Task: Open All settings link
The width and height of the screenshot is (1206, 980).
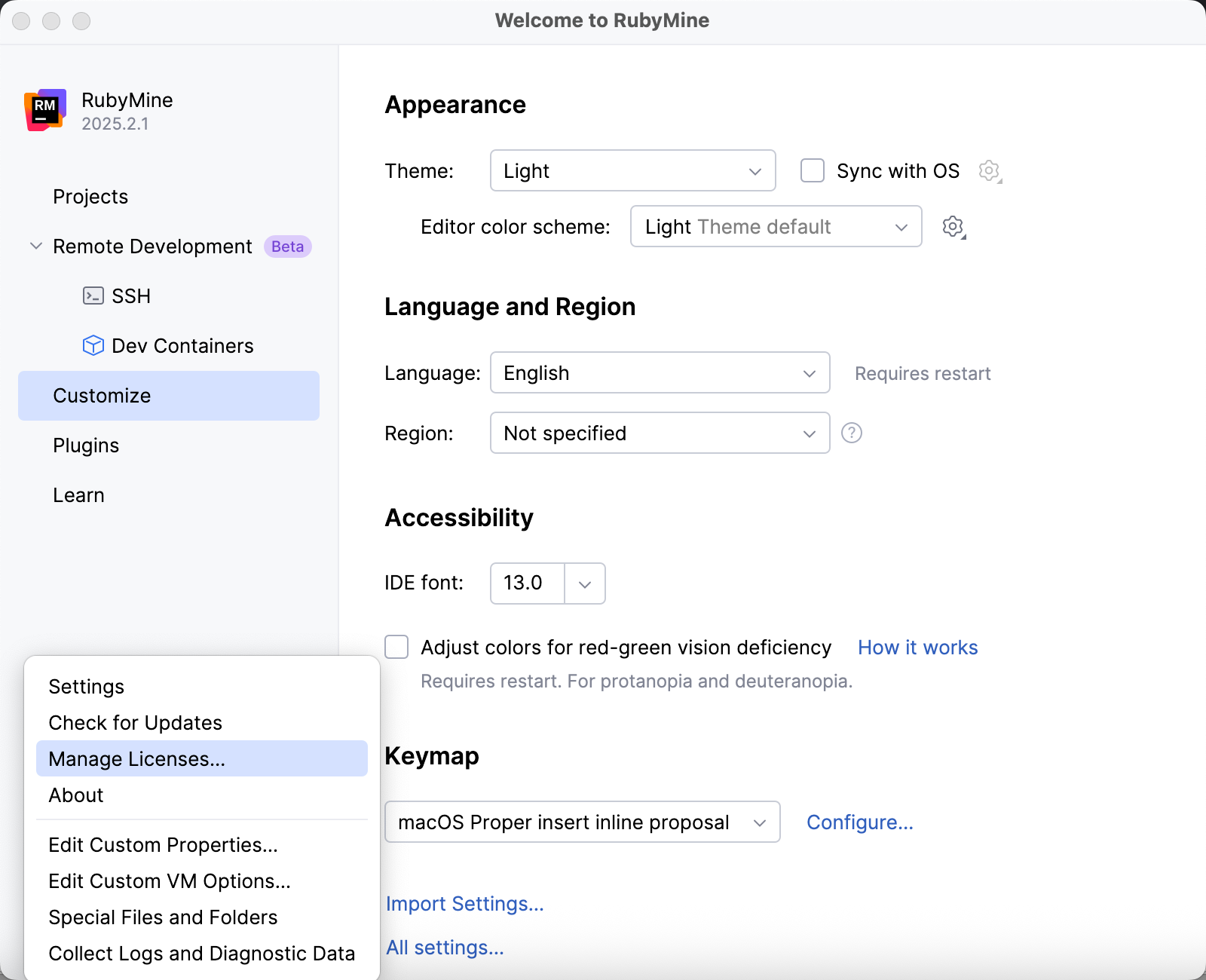Action: [445, 948]
